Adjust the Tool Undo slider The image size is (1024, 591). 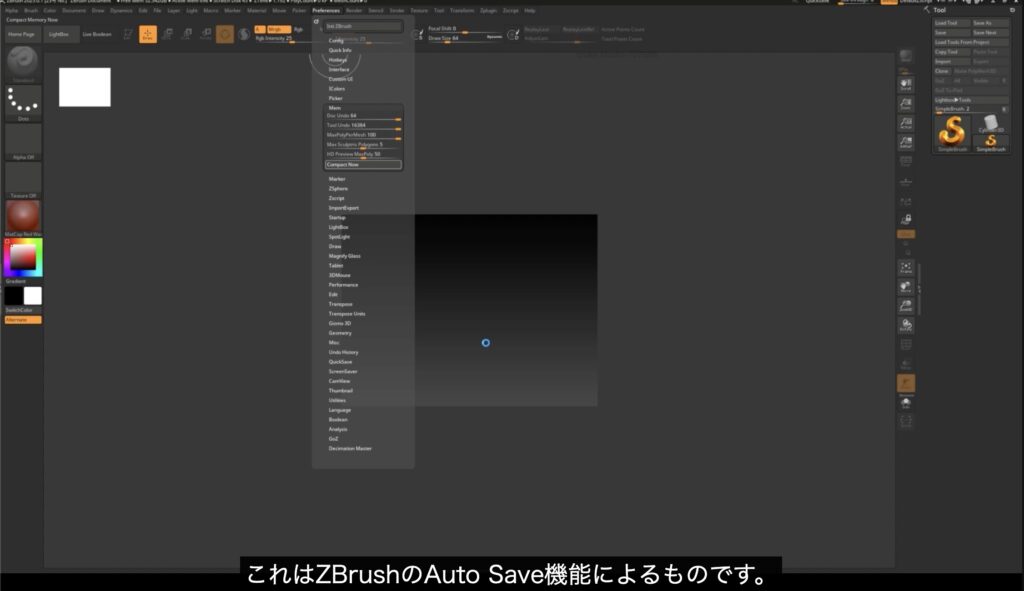point(363,125)
